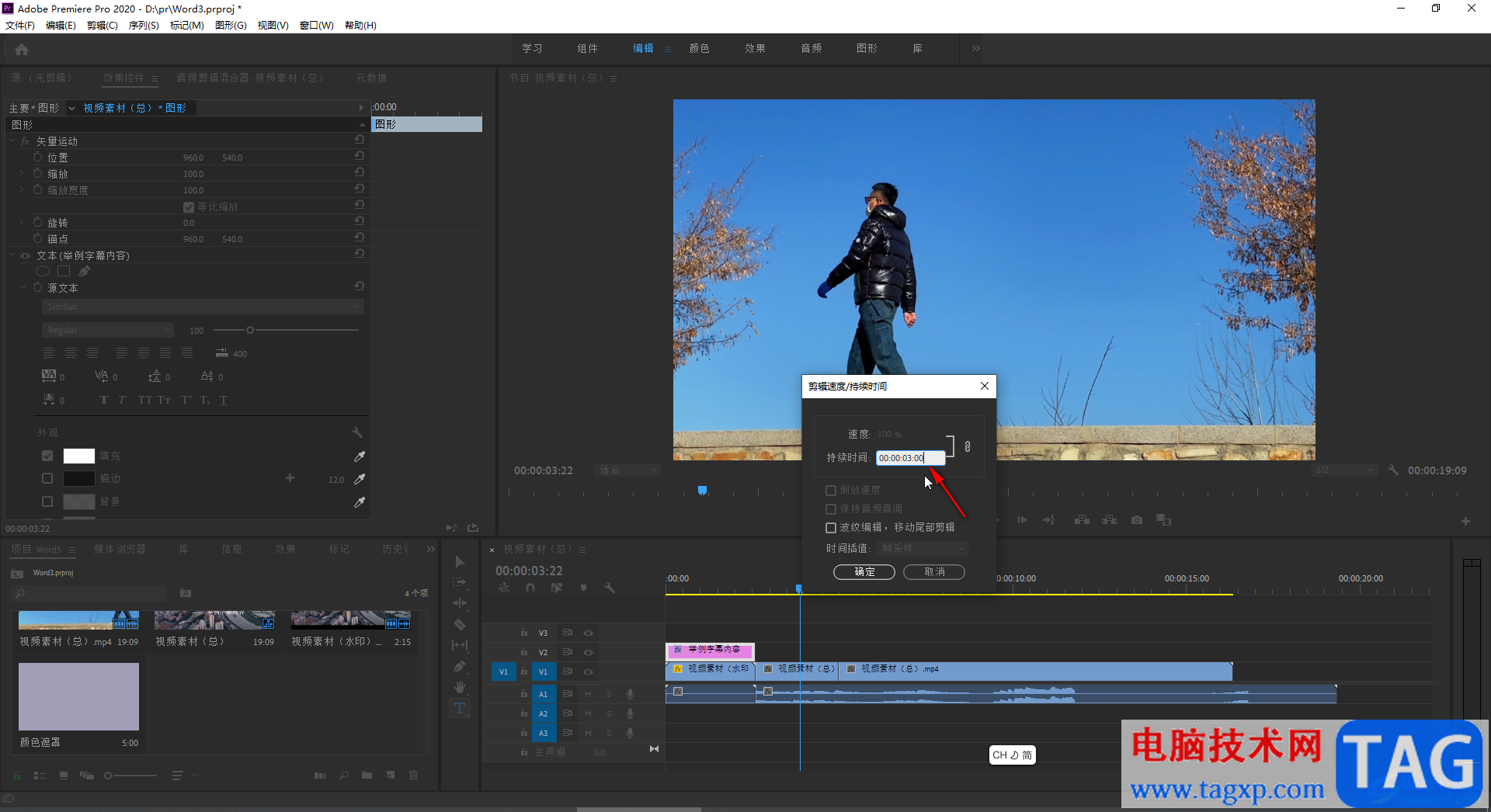Toggle V3 track output eye
The width and height of the screenshot is (1491, 812).
pos(588,633)
